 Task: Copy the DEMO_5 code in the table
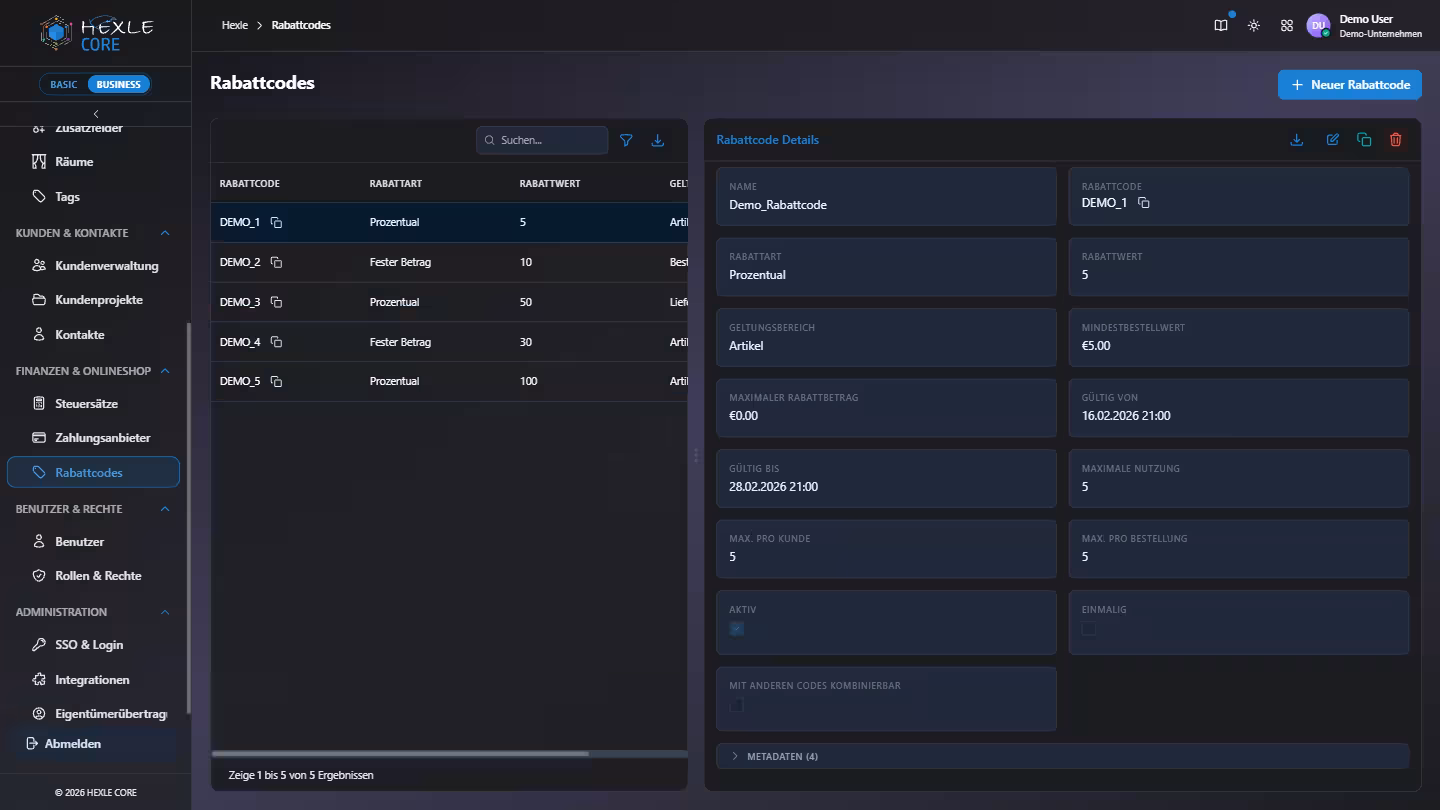coord(276,381)
